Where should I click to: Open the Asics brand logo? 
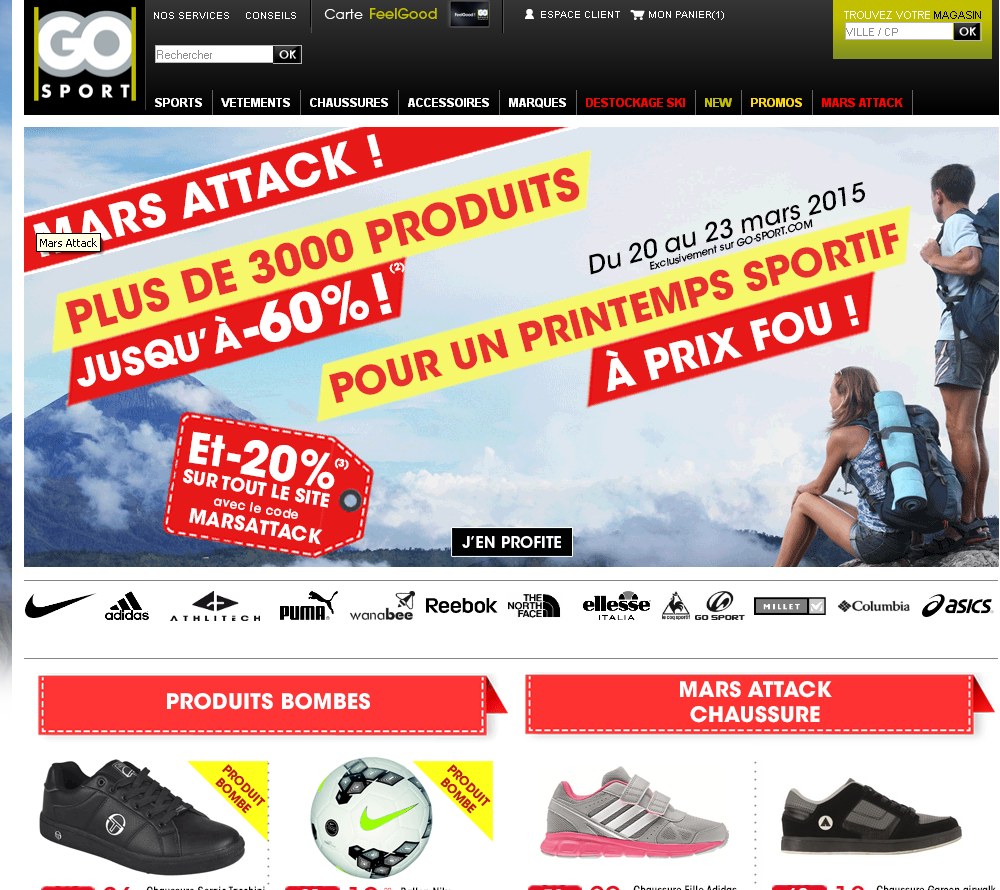point(957,606)
